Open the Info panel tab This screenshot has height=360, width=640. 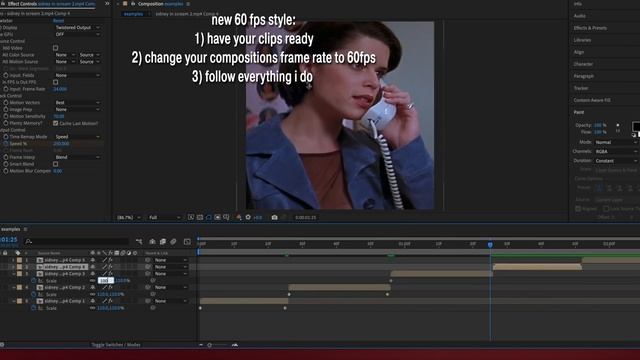click(x=578, y=4)
